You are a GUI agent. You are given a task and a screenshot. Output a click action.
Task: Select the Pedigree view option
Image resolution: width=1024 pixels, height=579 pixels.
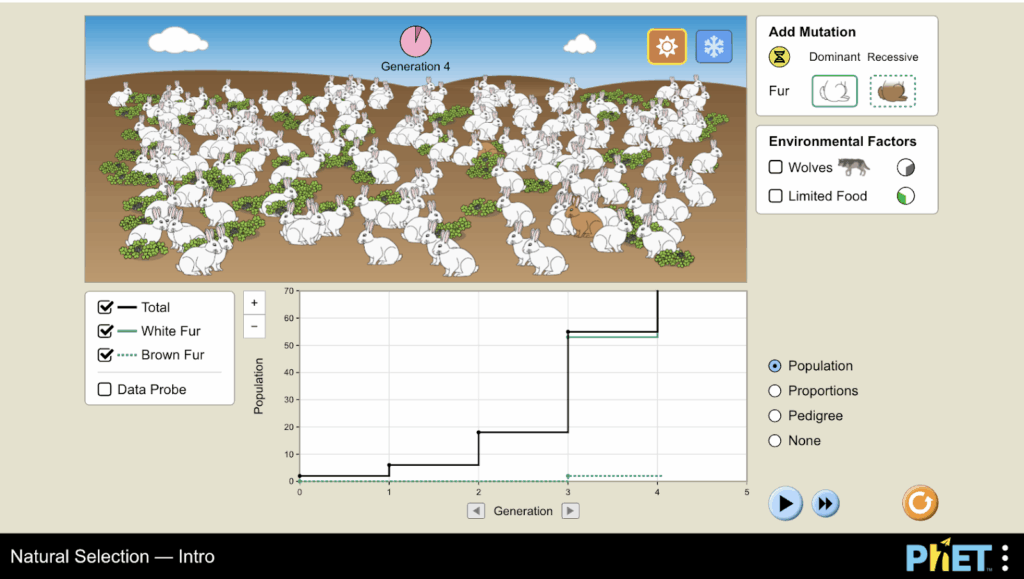point(775,416)
